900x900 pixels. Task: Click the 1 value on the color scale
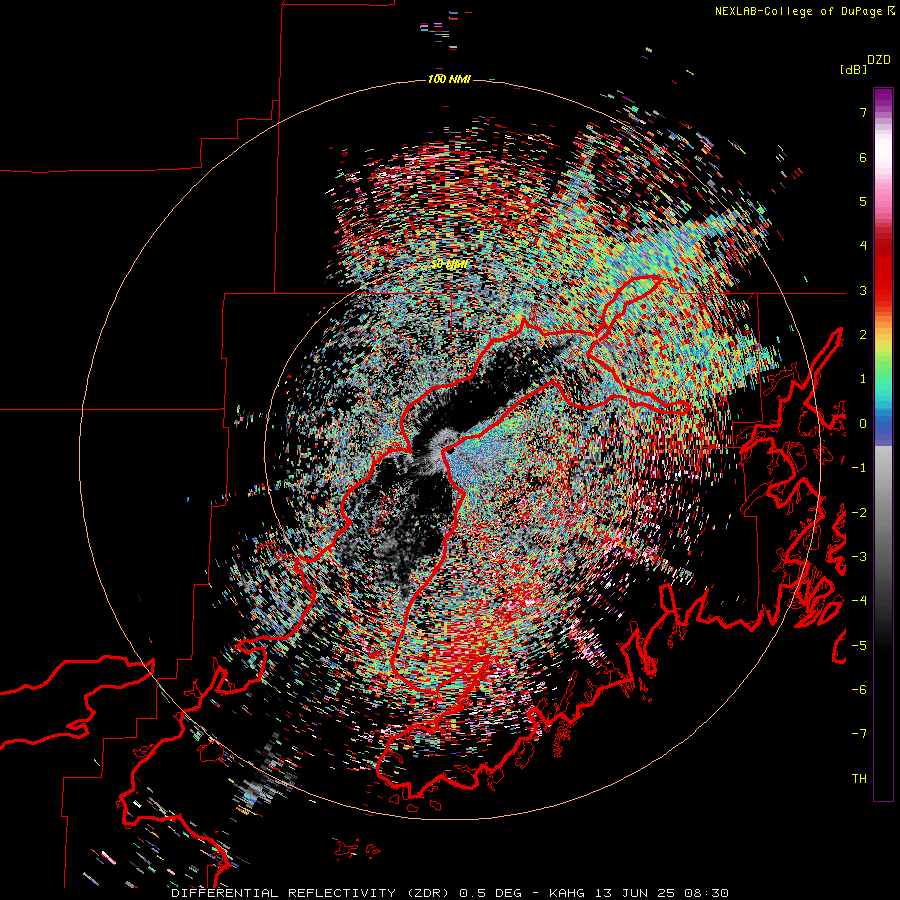point(863,379)
